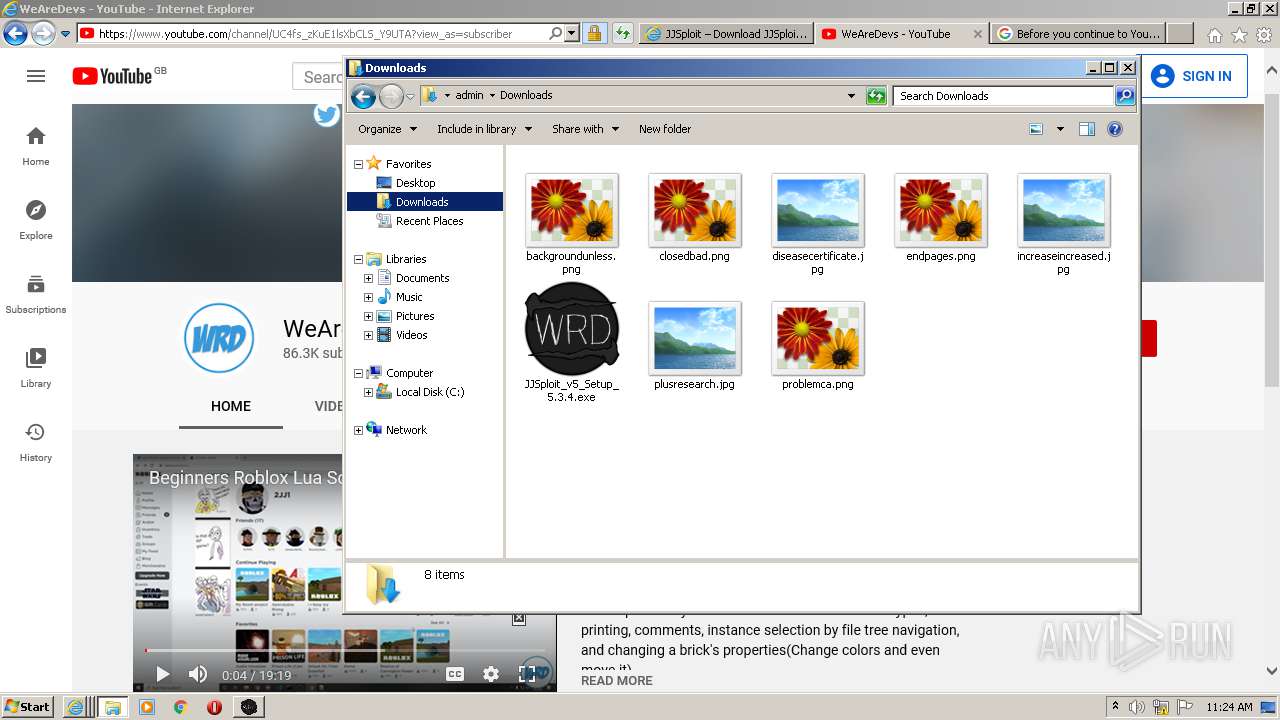This screenshot has height=720, width=1280.
Task: Click the WRD channel avatar
Action: (x=219, y=338)
